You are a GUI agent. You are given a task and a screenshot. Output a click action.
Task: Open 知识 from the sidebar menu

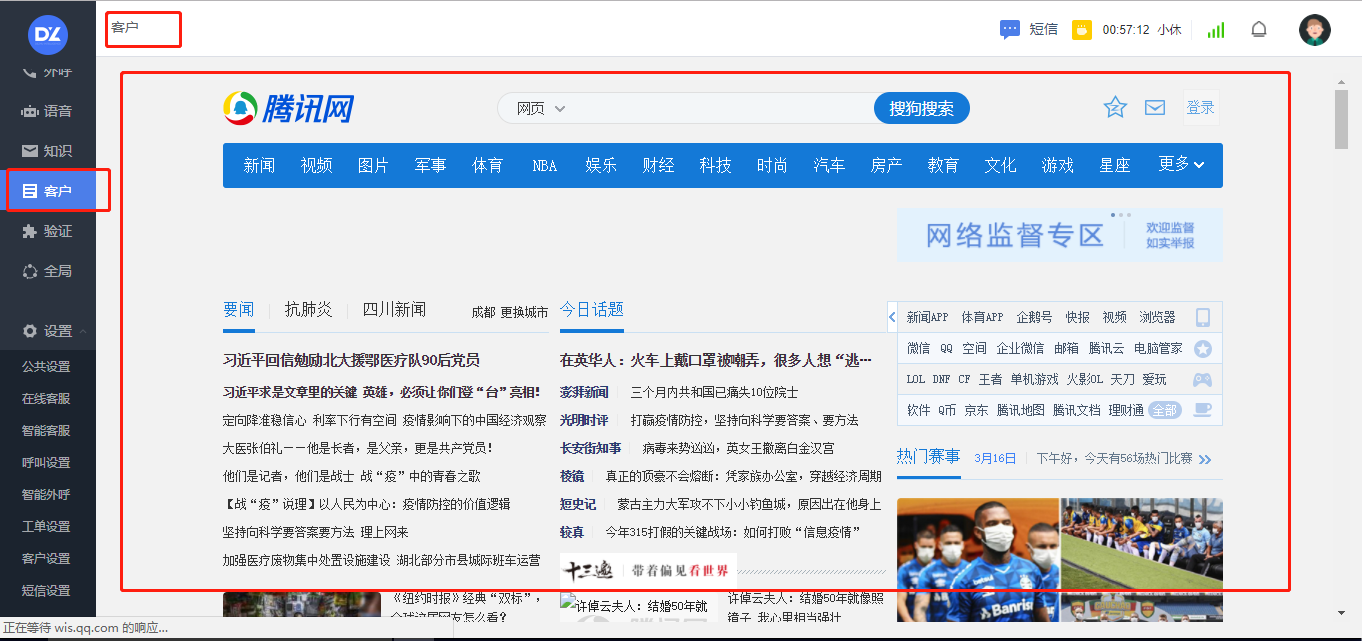point(48,151)
